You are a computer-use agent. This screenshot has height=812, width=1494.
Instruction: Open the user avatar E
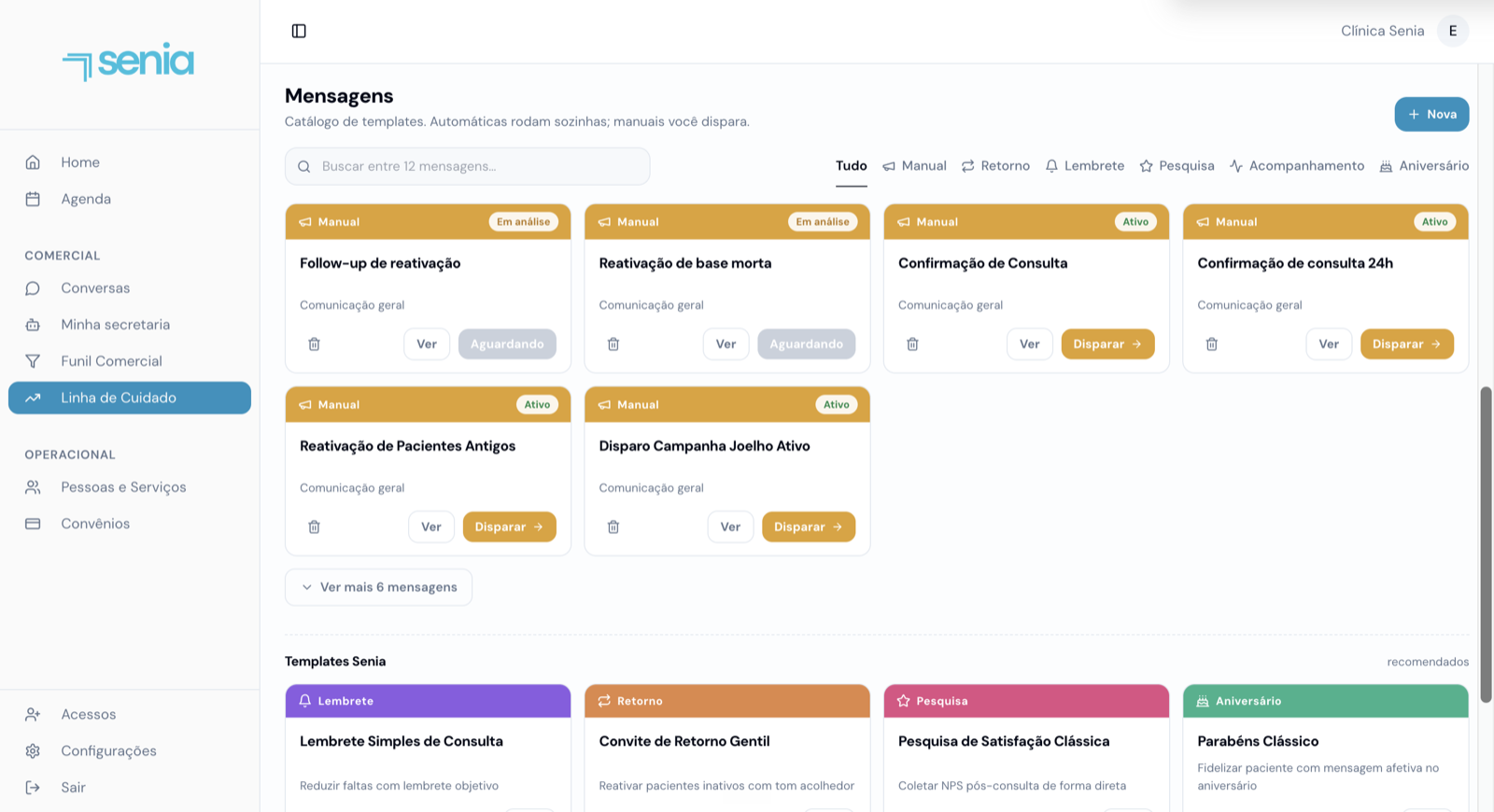click(1452, 31)
